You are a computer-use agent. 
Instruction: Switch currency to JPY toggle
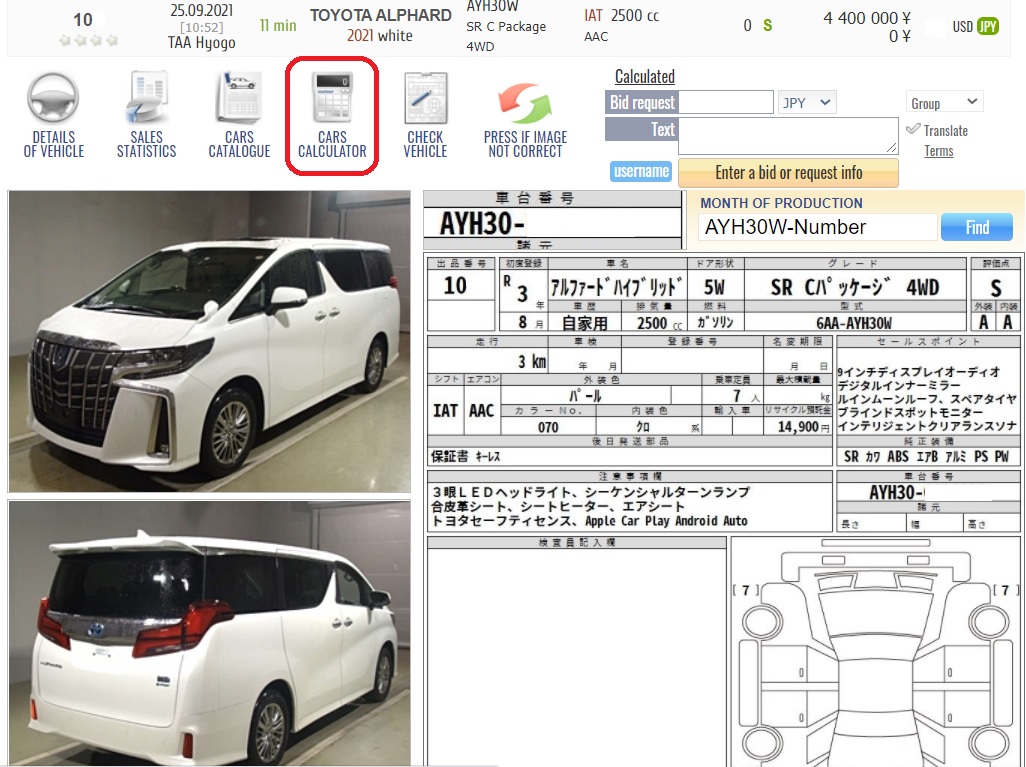[988, 26]
